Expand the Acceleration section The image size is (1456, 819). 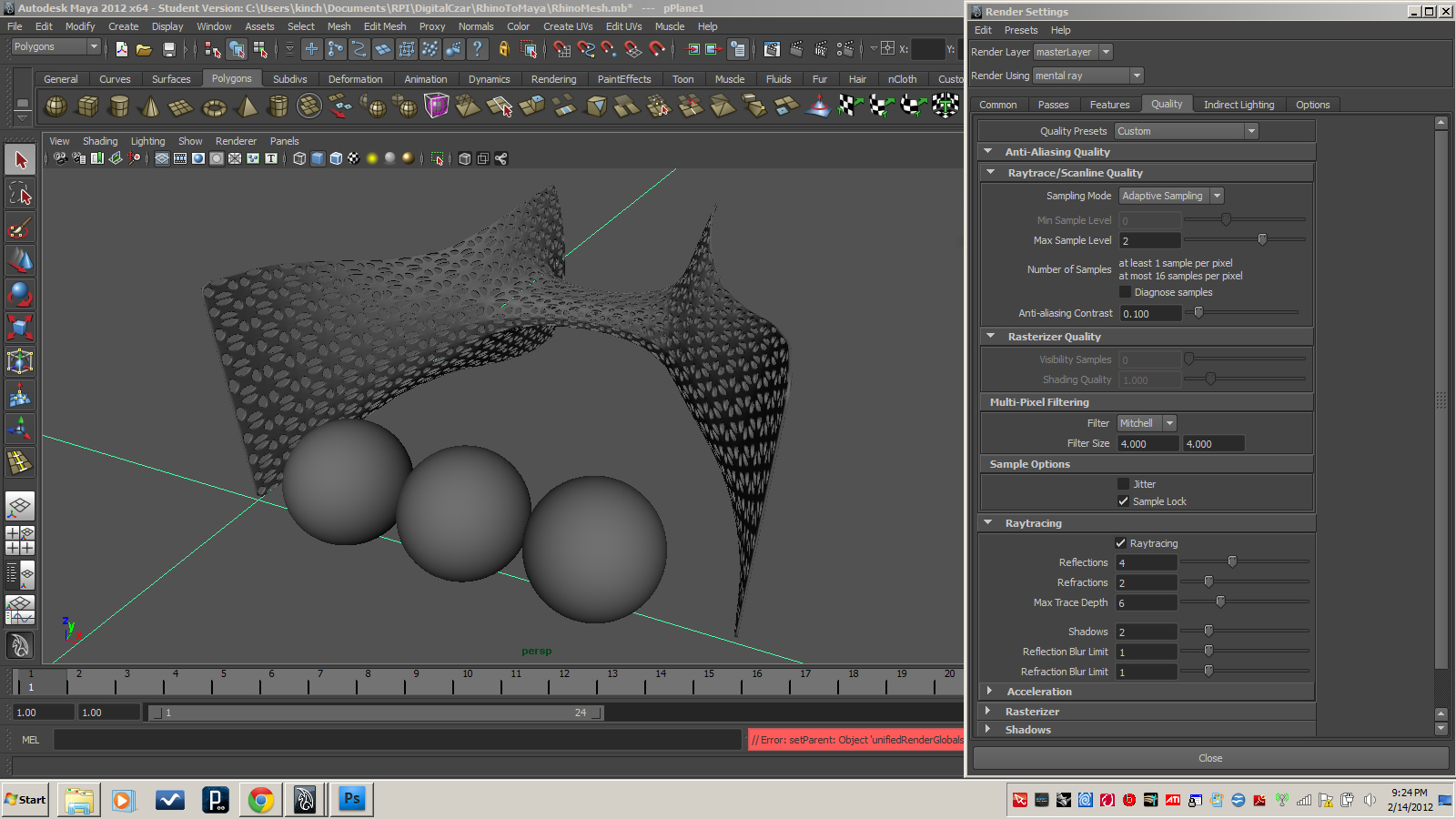[x=1038, y=692]
